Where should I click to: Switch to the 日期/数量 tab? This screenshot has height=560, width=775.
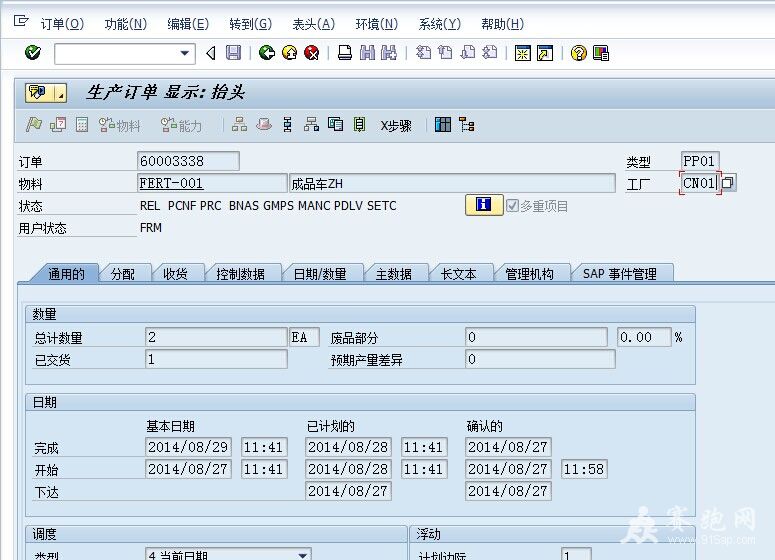[320, 274]
